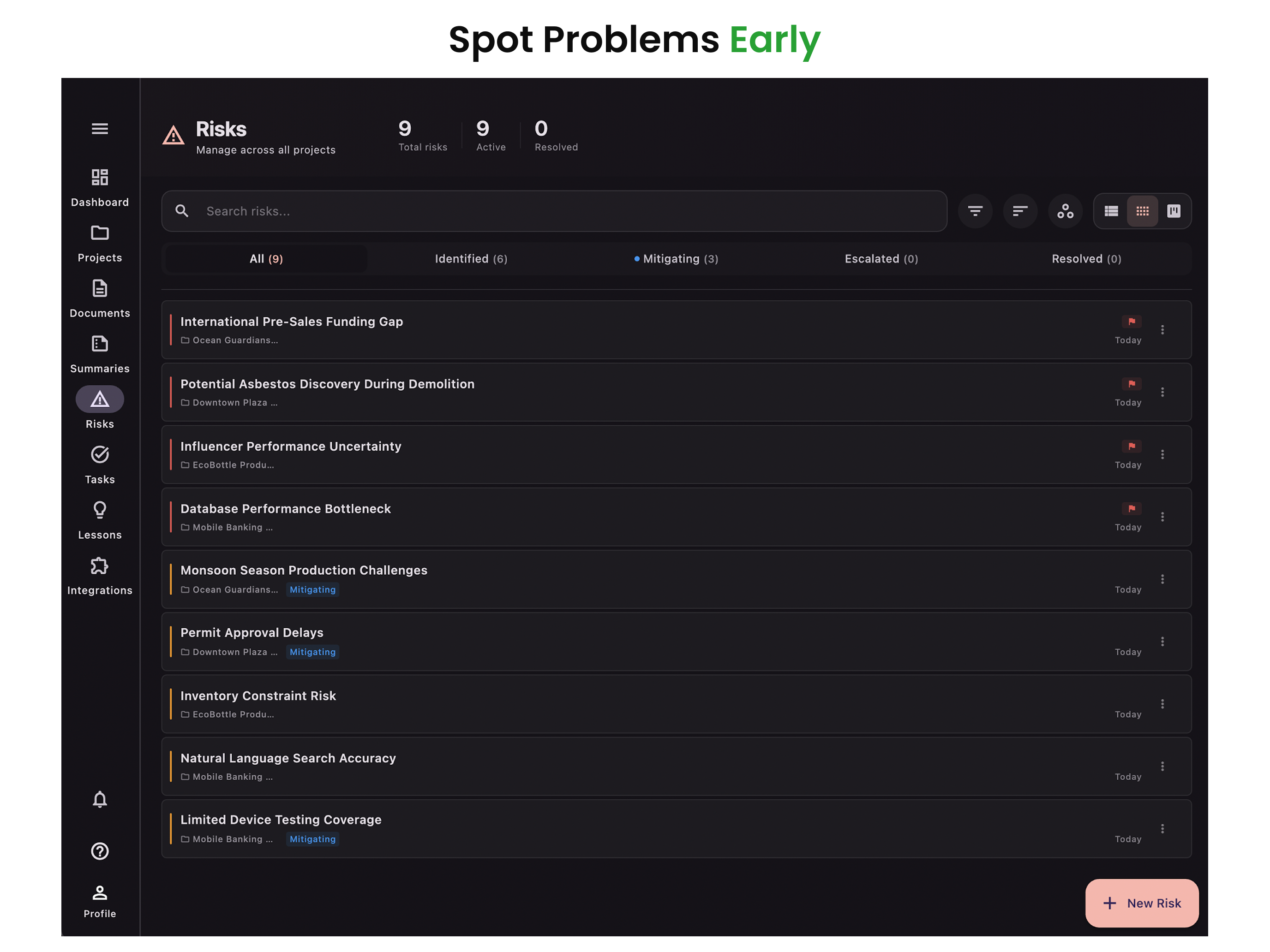Select the All (9) tab
This screenshot has height=952, width=1270.
click(266, 259)
